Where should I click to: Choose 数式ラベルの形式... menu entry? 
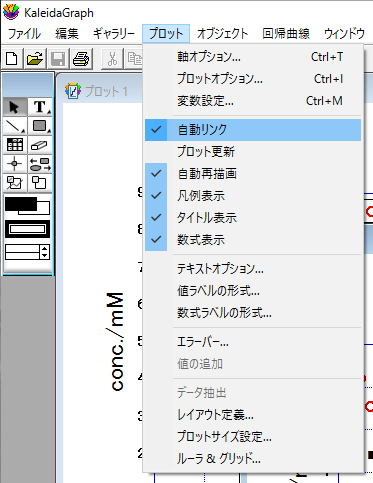253,313
